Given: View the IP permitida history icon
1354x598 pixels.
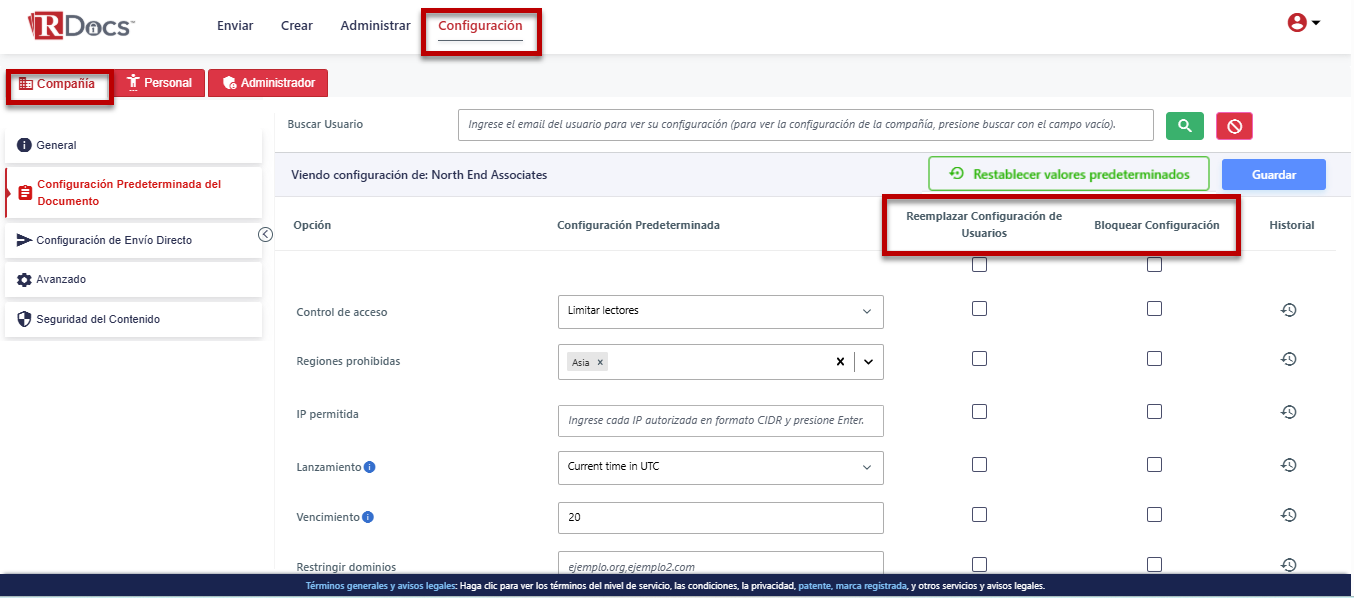Looking at the screenshot, I should [x=1289, y=412].
